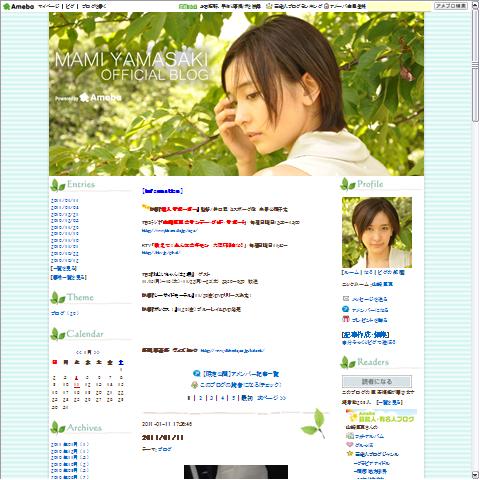The image size is (480, 480).
Task: Open the 2011/01/11 post title
Action: tap(163, 438)
